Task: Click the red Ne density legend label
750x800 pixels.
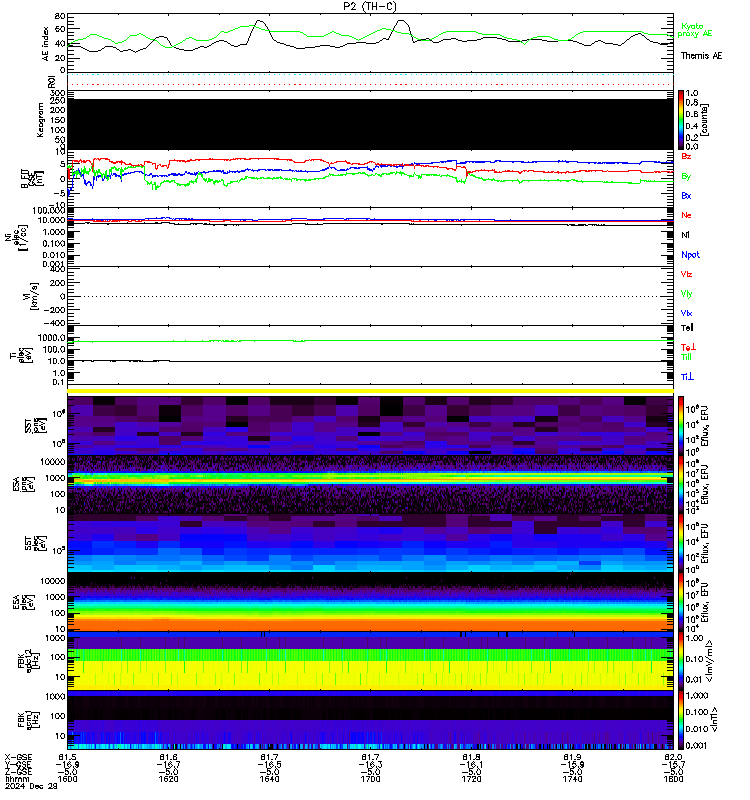Action: (686, 215)
